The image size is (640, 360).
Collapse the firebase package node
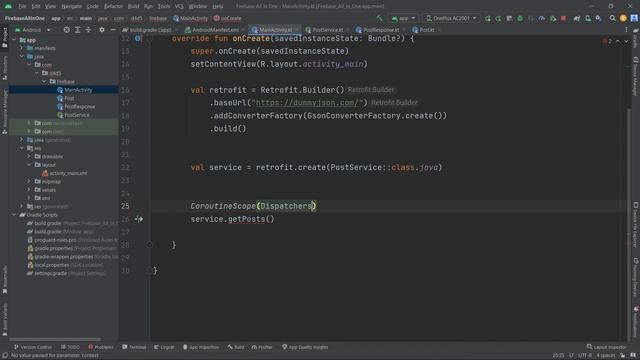(44, 82)
